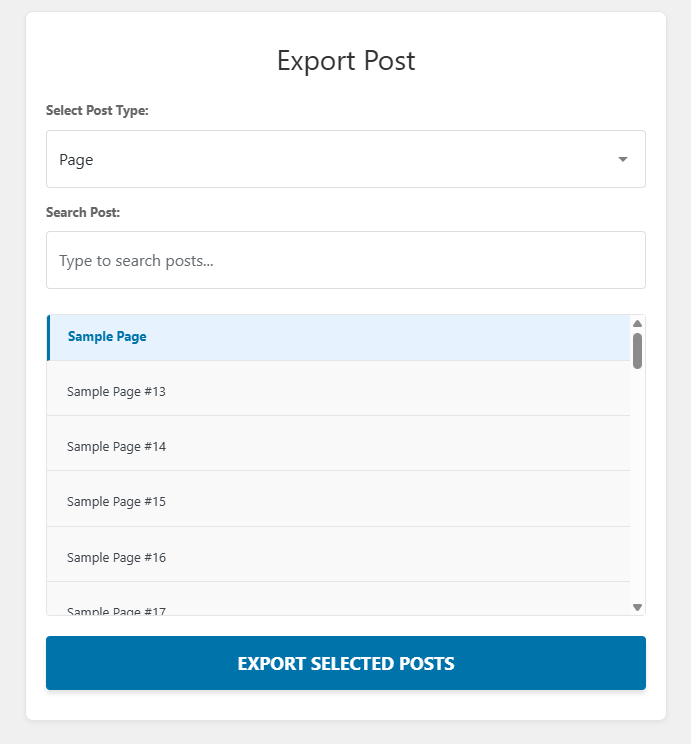The height and width of the screenshot is (744, 691).
Task: Select 'Sample Page #16' for export
Action: pos(116,557)
